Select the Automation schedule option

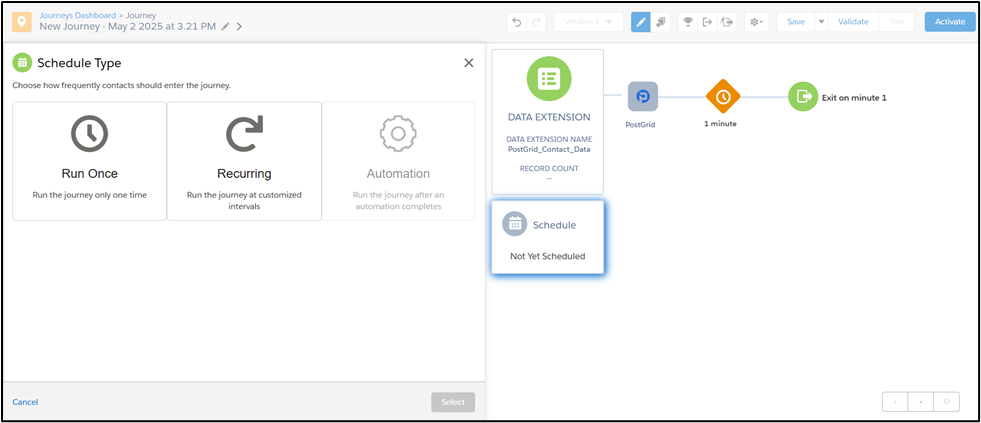coord(398,161)
